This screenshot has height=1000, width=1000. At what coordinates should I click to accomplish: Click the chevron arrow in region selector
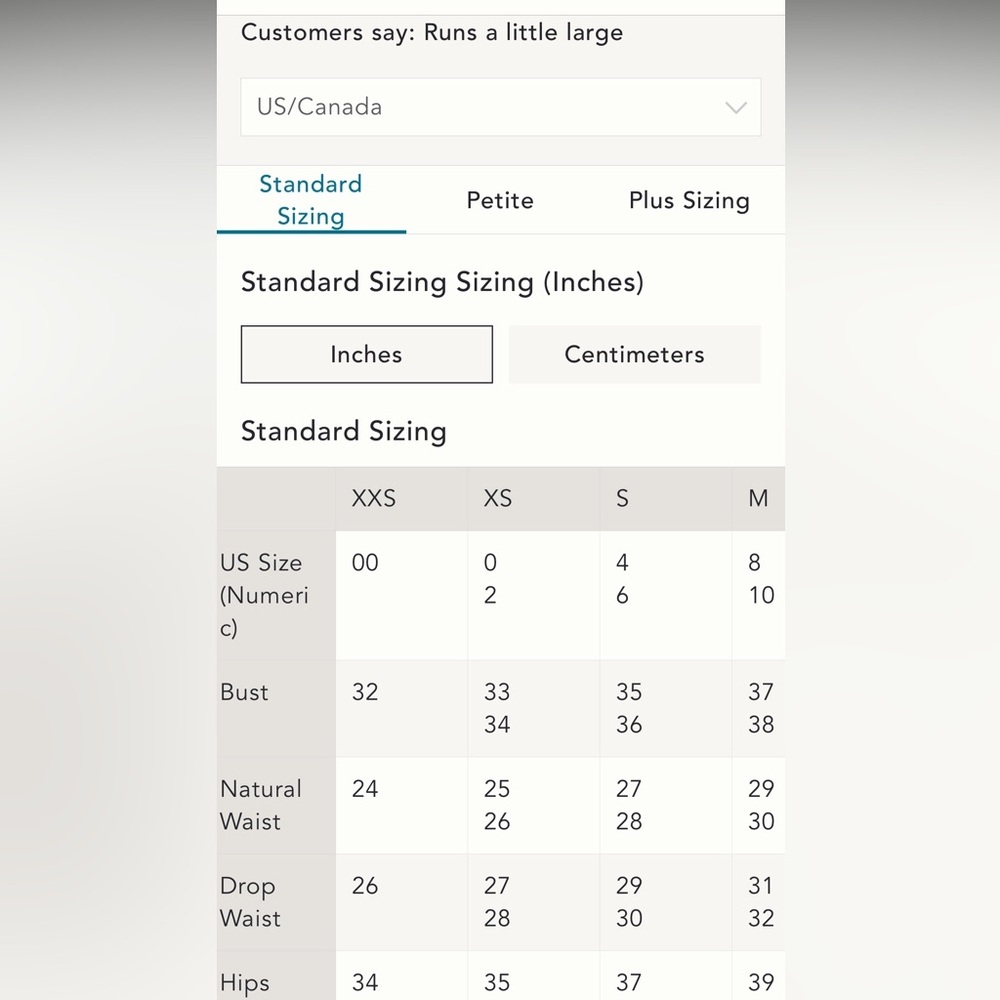tap(736, 108)
